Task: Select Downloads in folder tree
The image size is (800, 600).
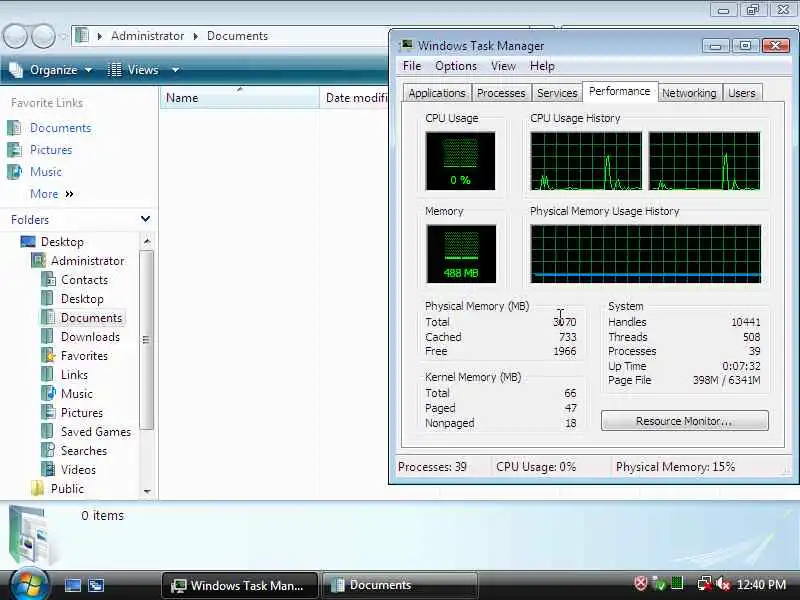Action: [90, 337]
